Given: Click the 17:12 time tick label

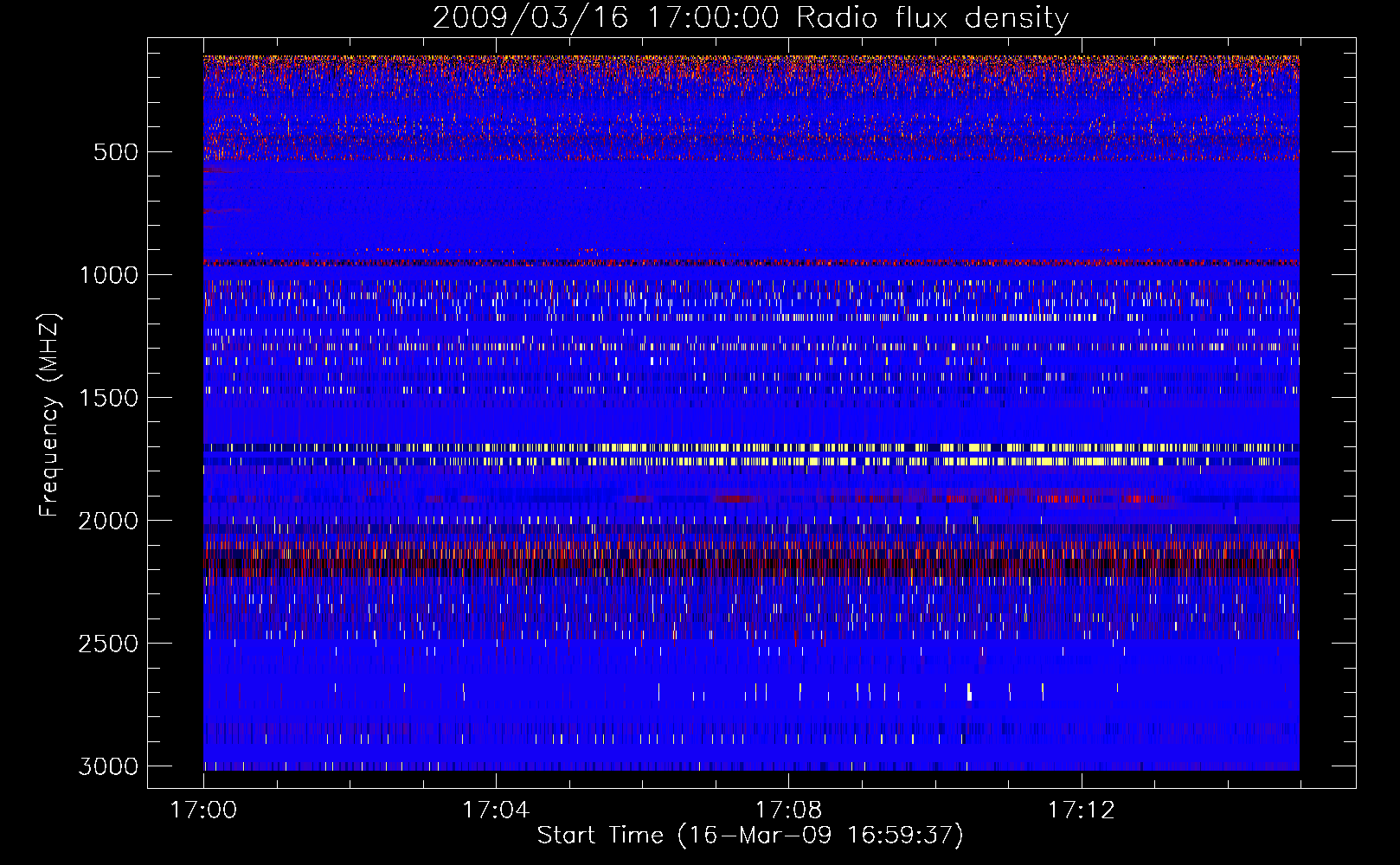Looking at the screenshot, I should [x=1081, y=811].
